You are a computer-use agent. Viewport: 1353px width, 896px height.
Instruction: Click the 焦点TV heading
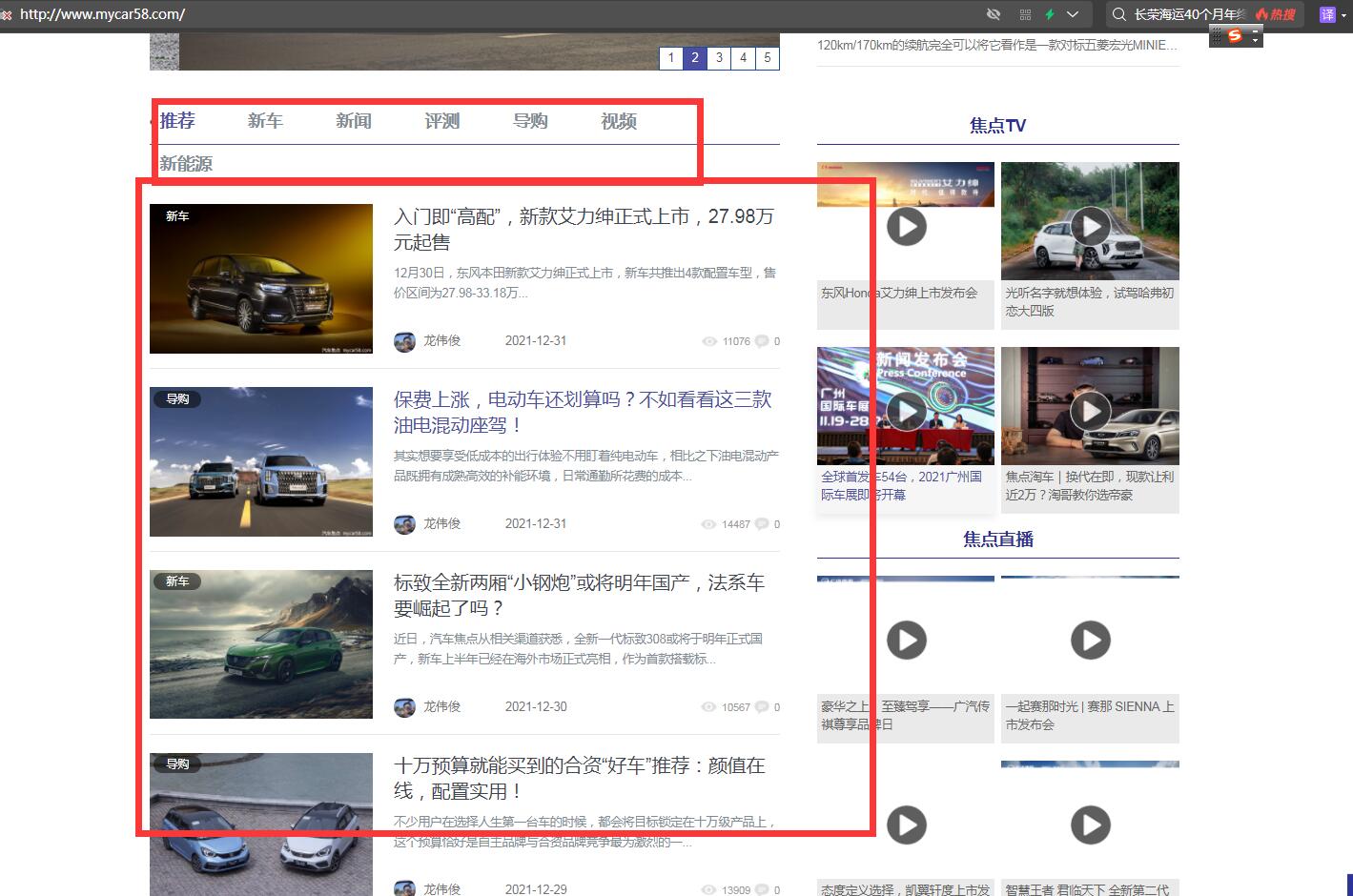coord(997,125)
